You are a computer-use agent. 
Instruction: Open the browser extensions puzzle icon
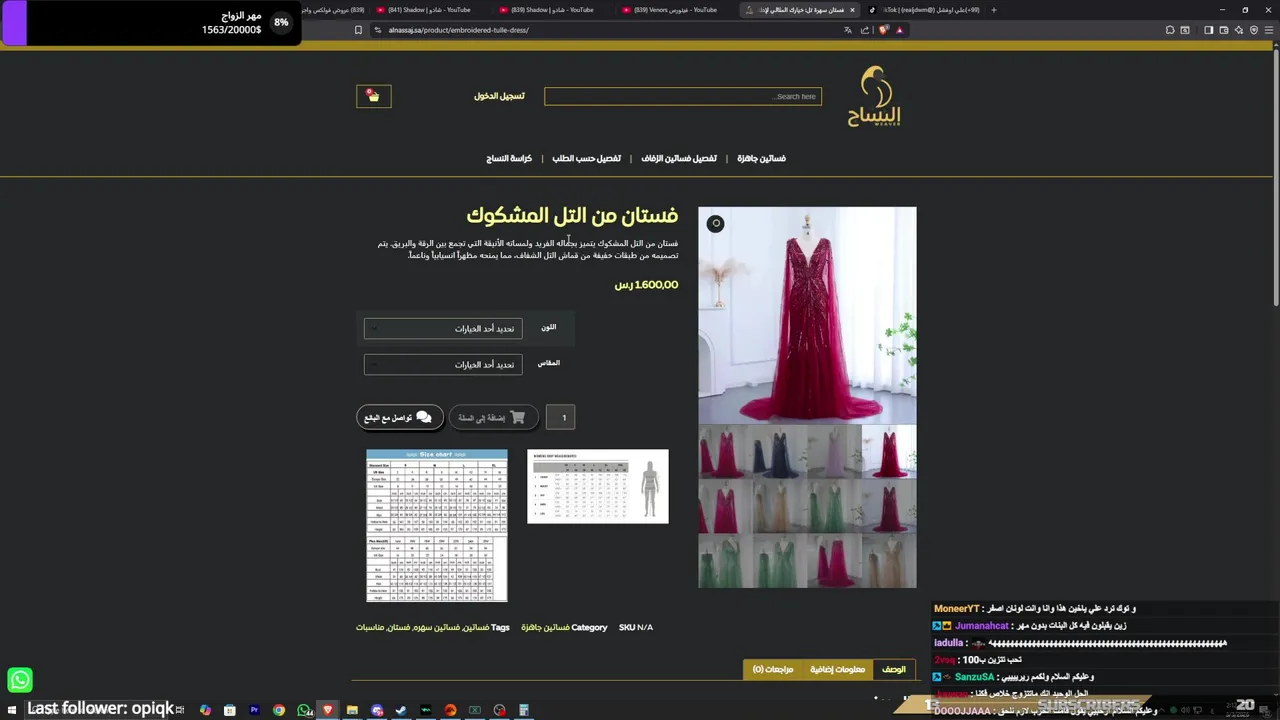pos(1170,30)
